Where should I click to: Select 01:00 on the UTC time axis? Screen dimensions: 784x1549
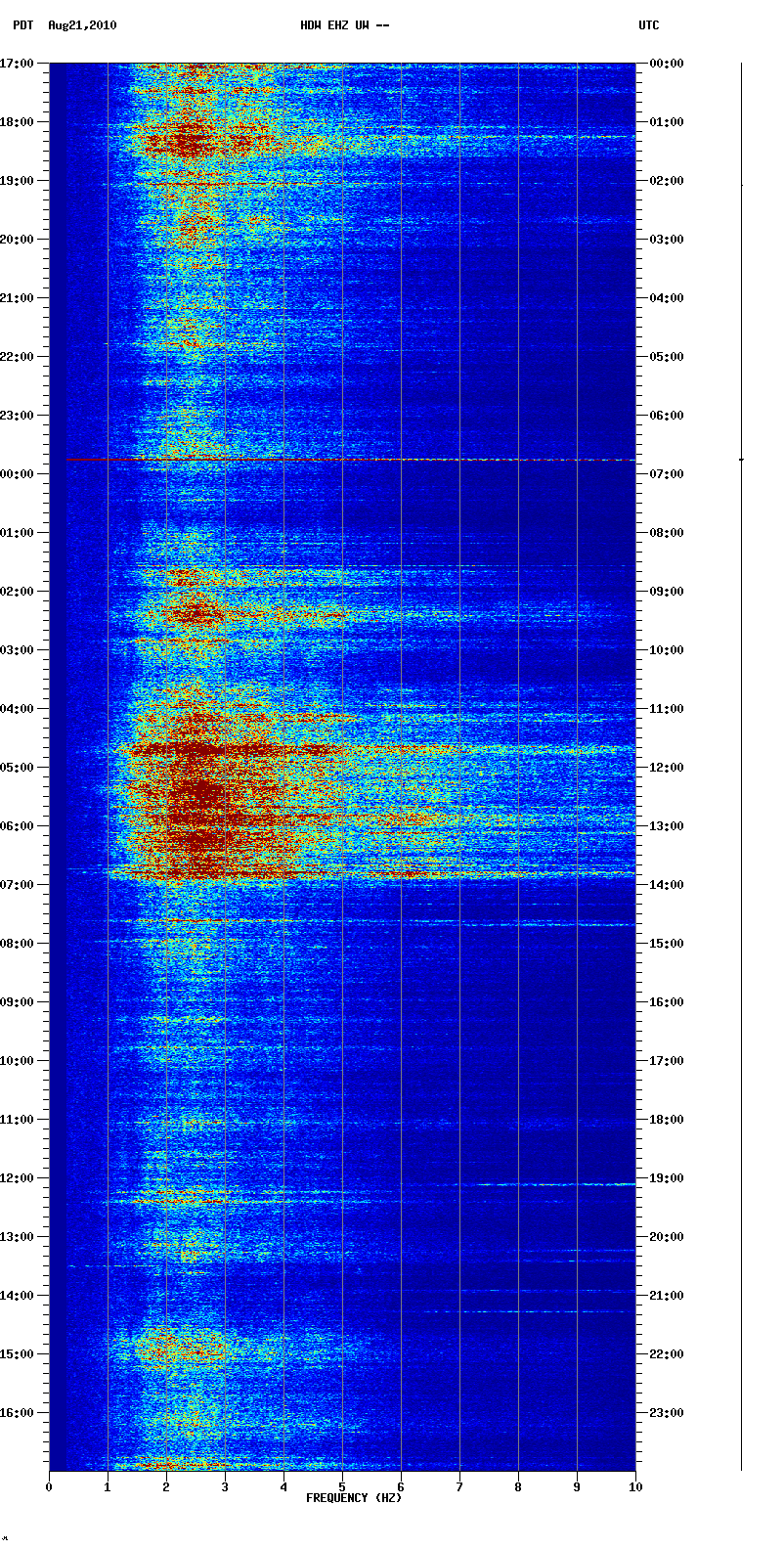click(667, 122)
